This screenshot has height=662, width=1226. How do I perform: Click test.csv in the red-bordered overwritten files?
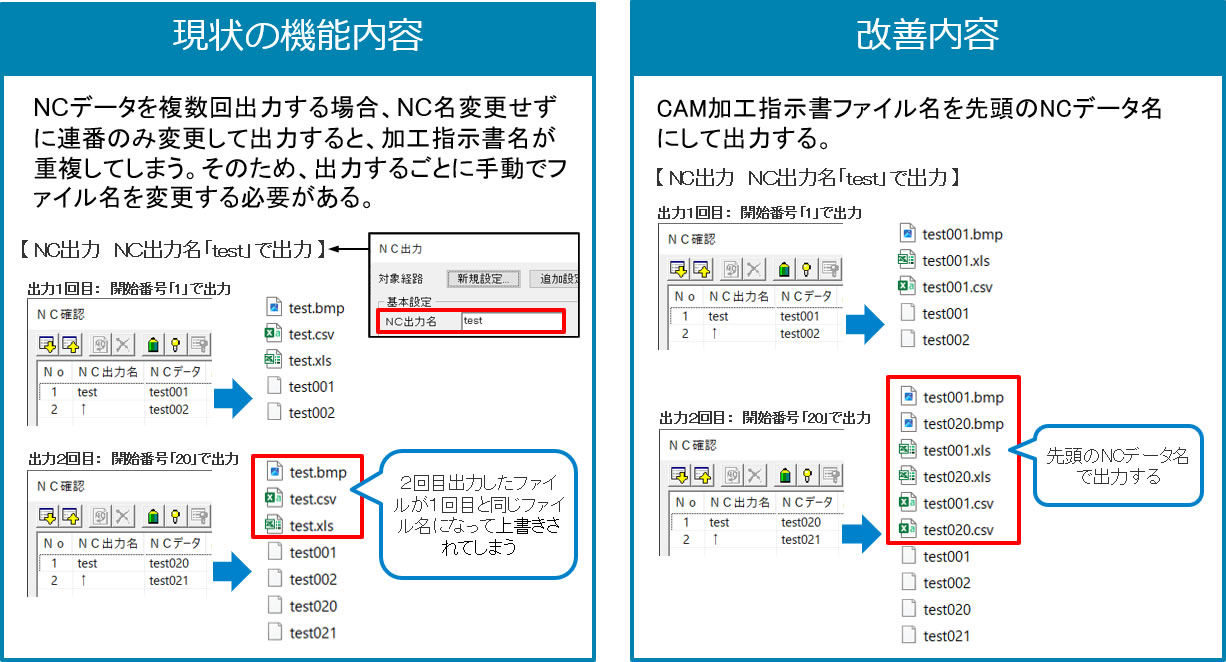click(x=310, y=499)
